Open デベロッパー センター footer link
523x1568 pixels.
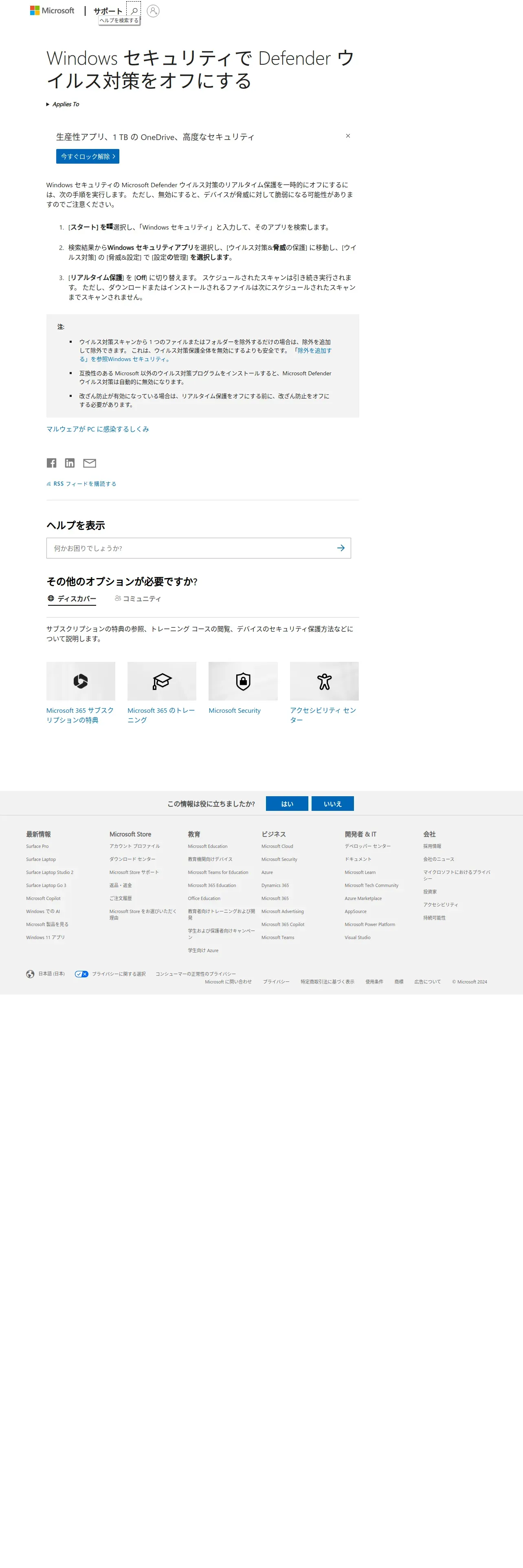point(368,846)
